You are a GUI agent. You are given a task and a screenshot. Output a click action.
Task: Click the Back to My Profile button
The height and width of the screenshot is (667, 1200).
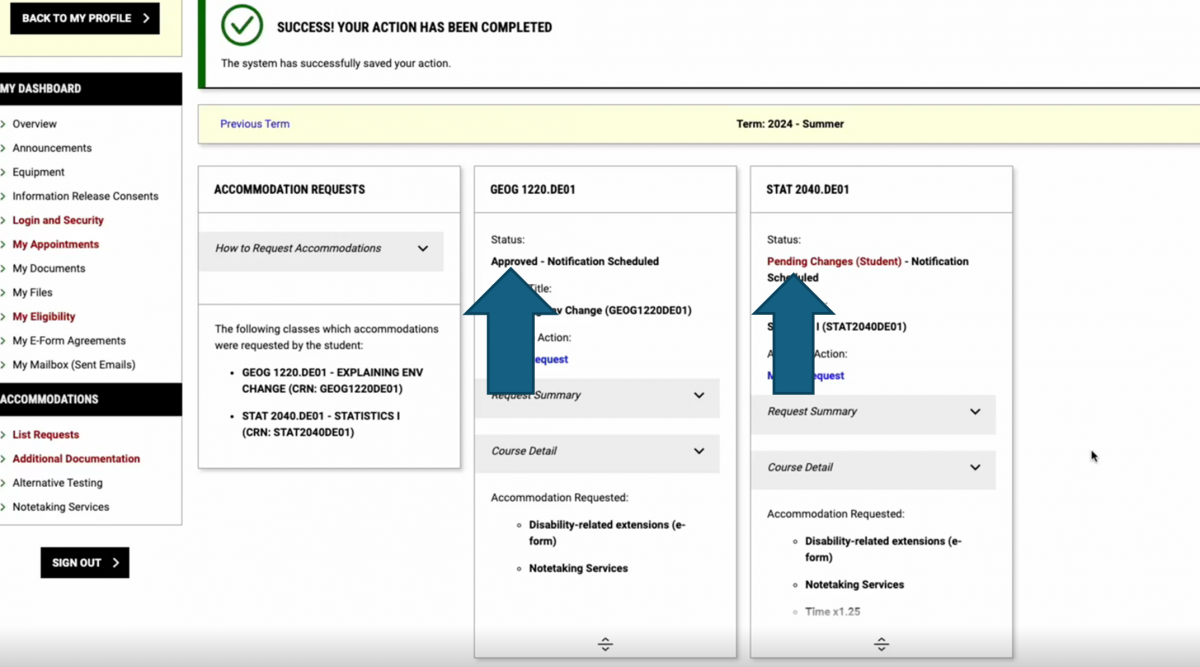(84, 18)
